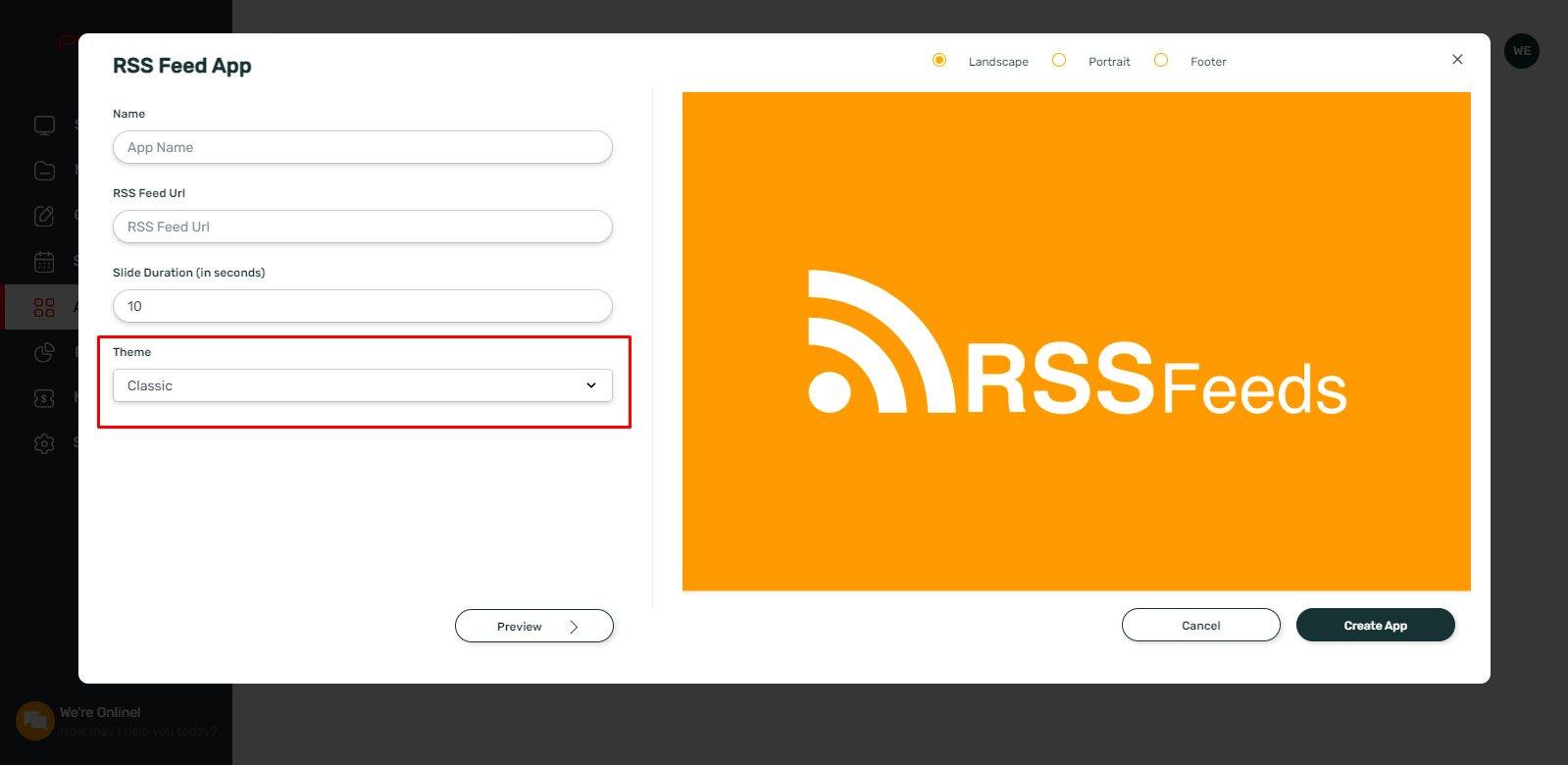1568x765 pixels.
Task: Open the billing dollar icon in sidebar
Action: click(x=44, y=397)
